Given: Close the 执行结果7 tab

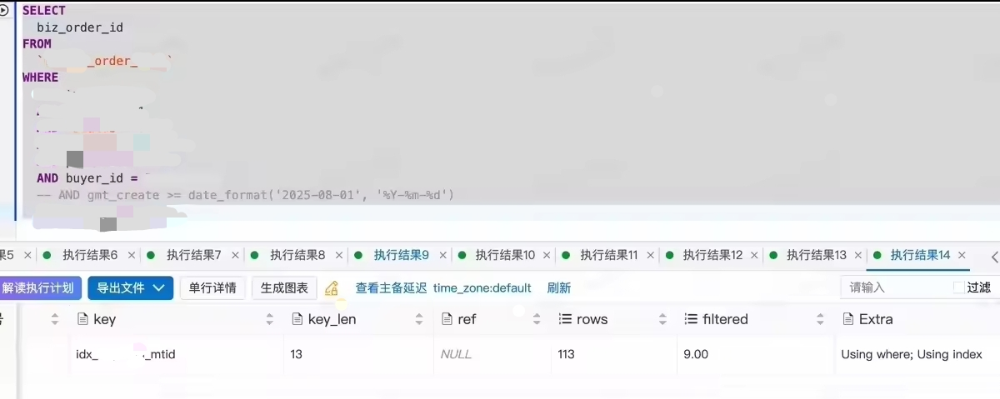Looking at the screenshot, I should (x=235, y=256).
